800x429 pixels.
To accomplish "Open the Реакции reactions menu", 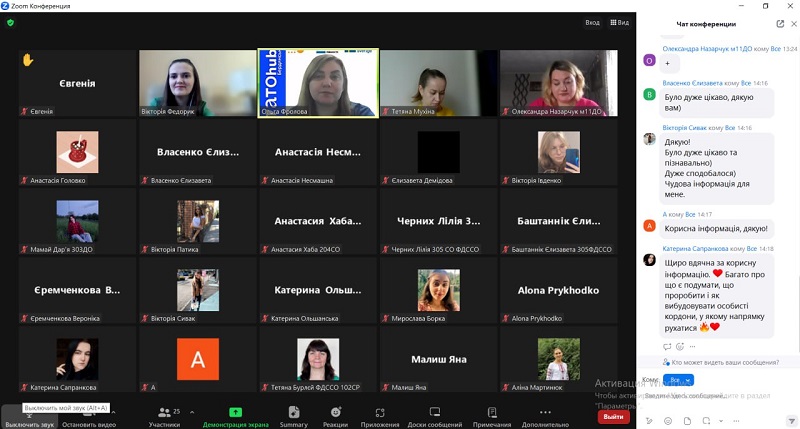I will [335, 415].
